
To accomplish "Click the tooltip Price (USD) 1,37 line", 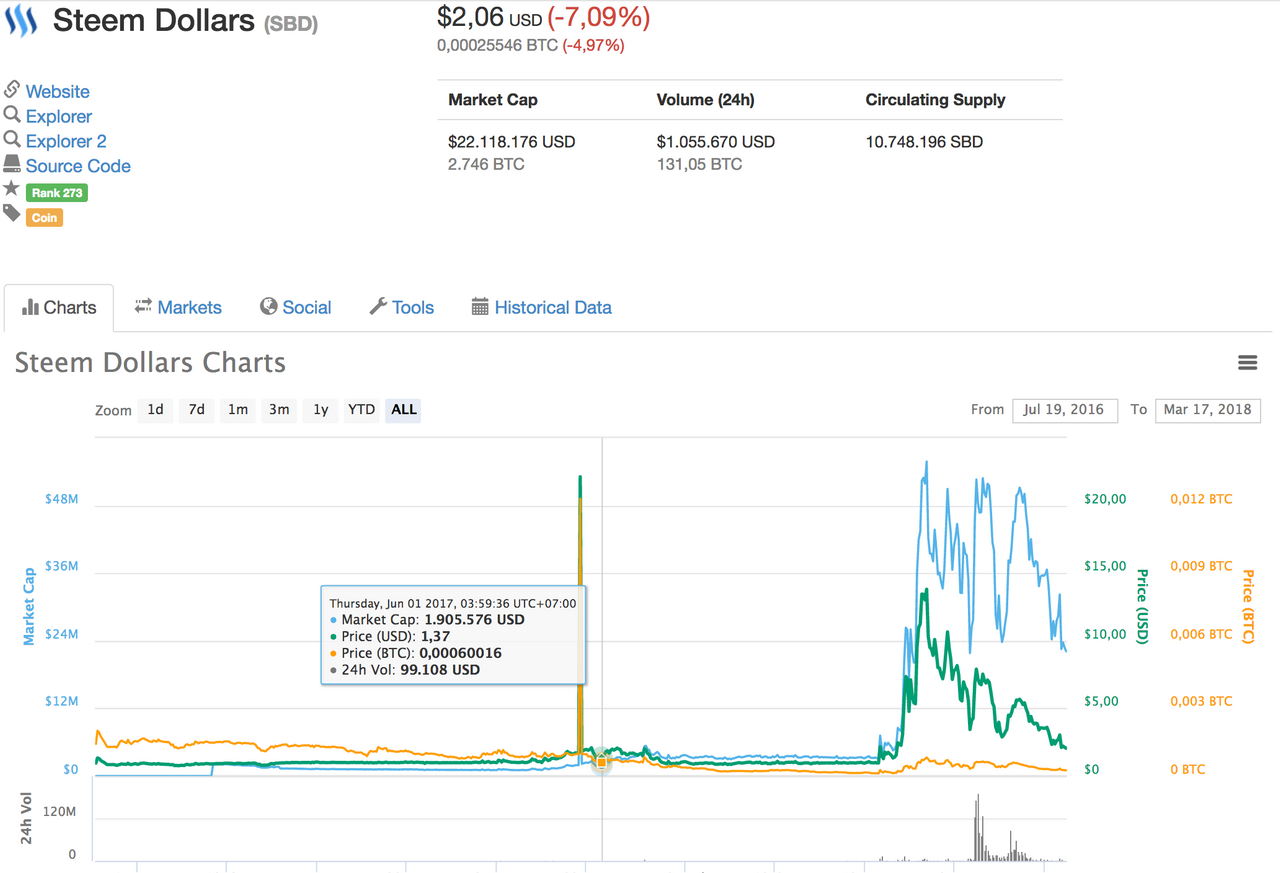I will tap(389, 636).
